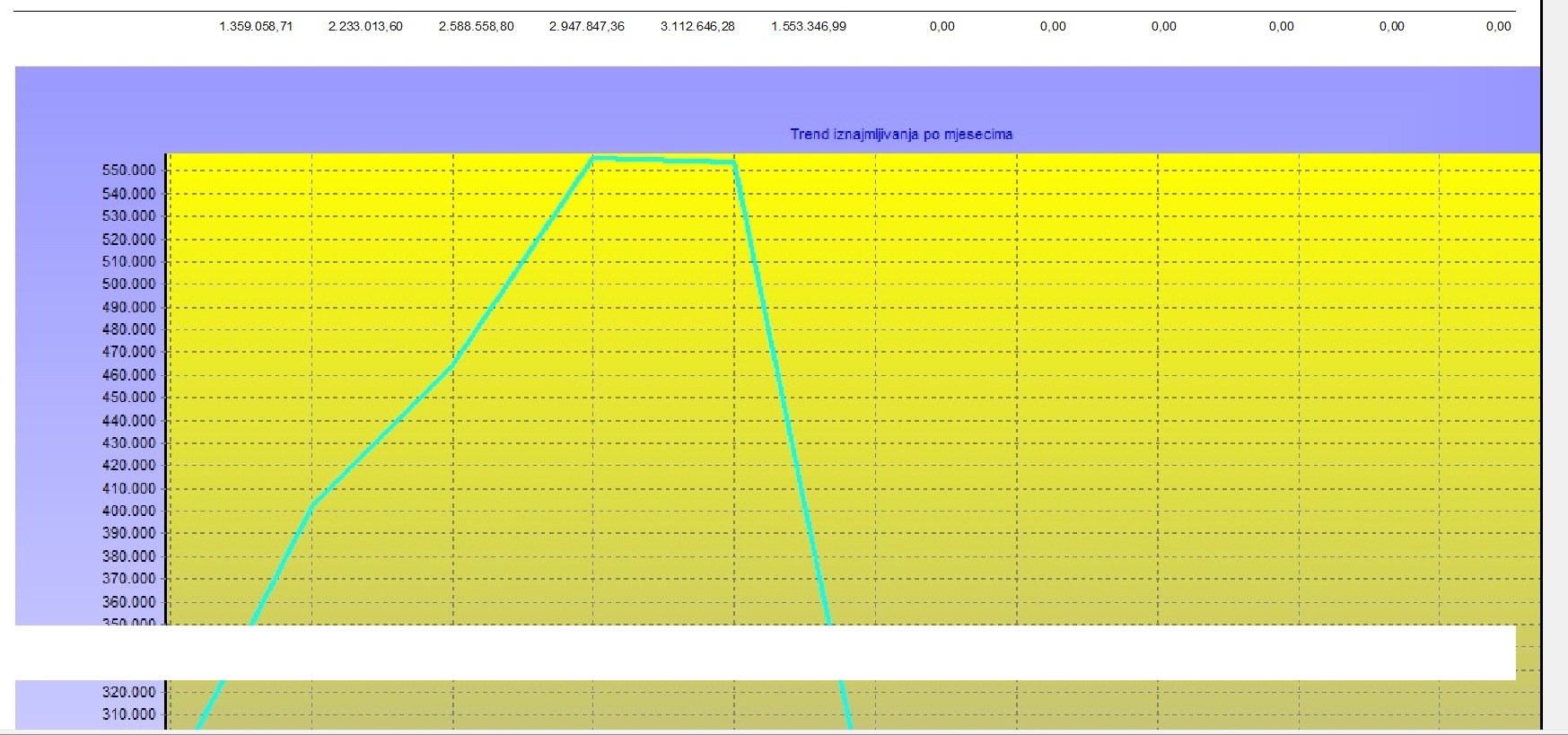Click the 360.000 y-axis label

[128, 601]
